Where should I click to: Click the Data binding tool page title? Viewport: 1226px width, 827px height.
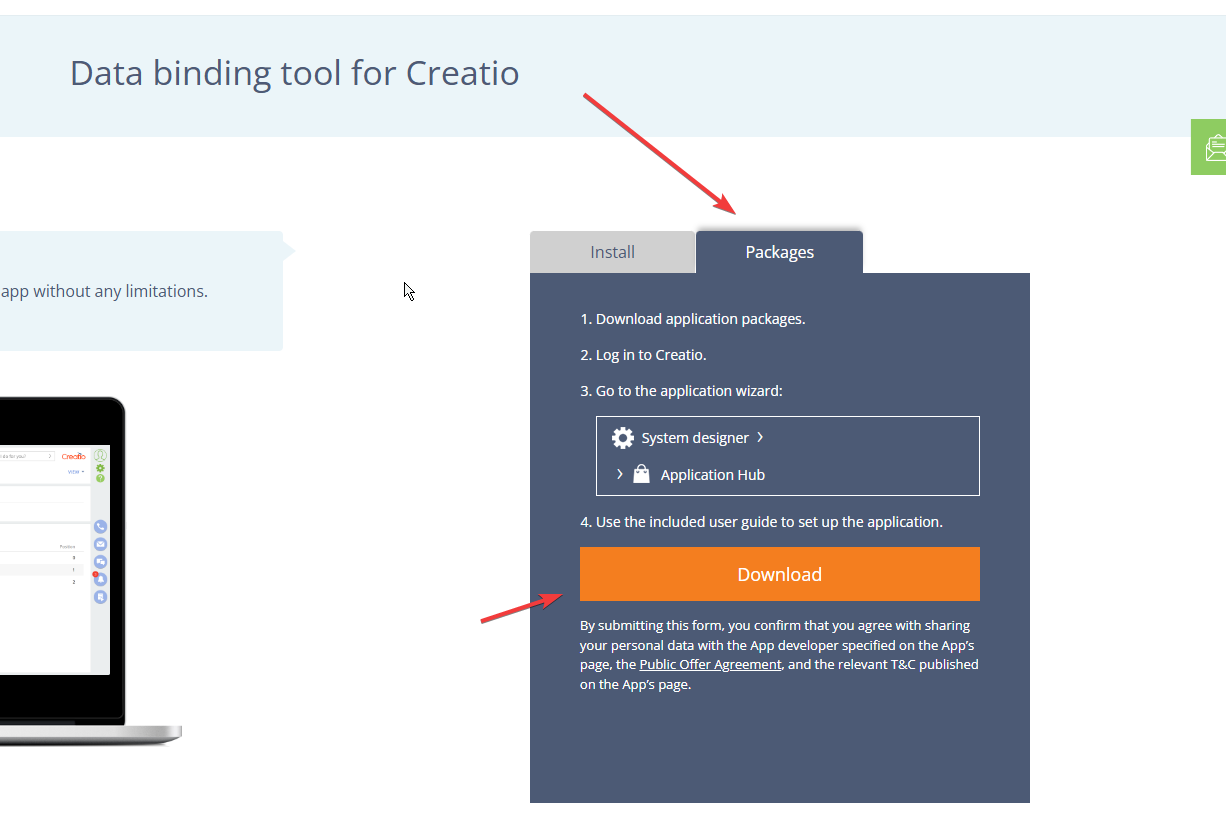click(x=294, y=73)
